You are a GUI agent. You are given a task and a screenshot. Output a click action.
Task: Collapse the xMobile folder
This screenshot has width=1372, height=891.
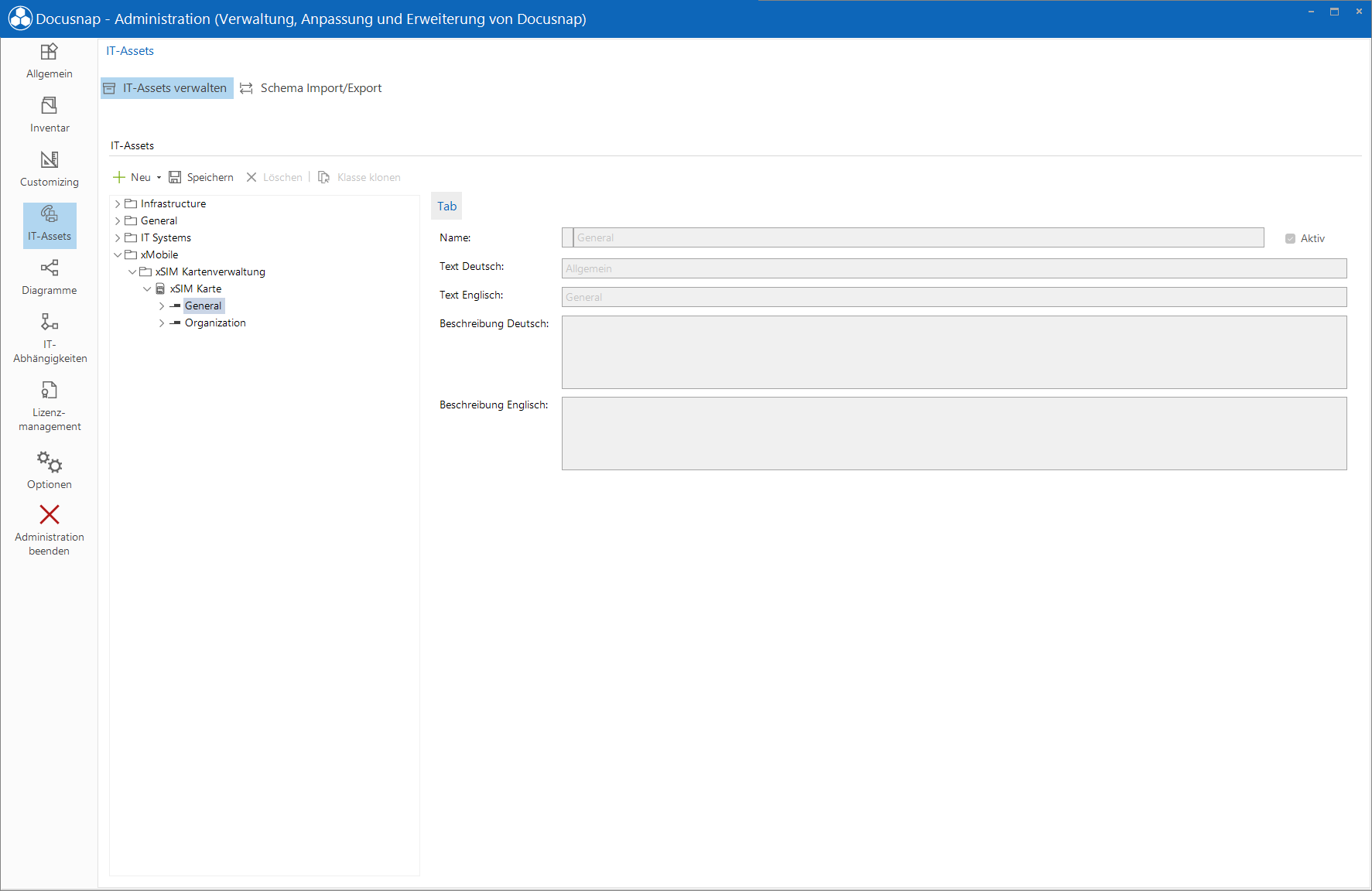pyautogui.click(x=118, y=255)
